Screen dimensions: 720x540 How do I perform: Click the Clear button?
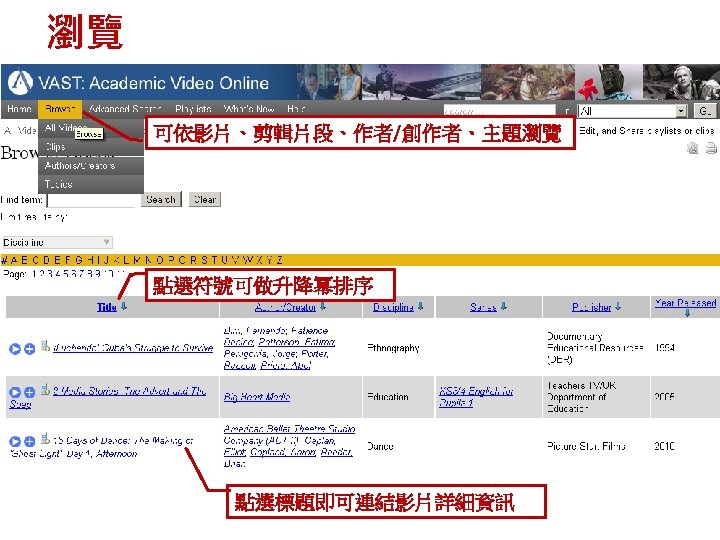click(205, 199)
